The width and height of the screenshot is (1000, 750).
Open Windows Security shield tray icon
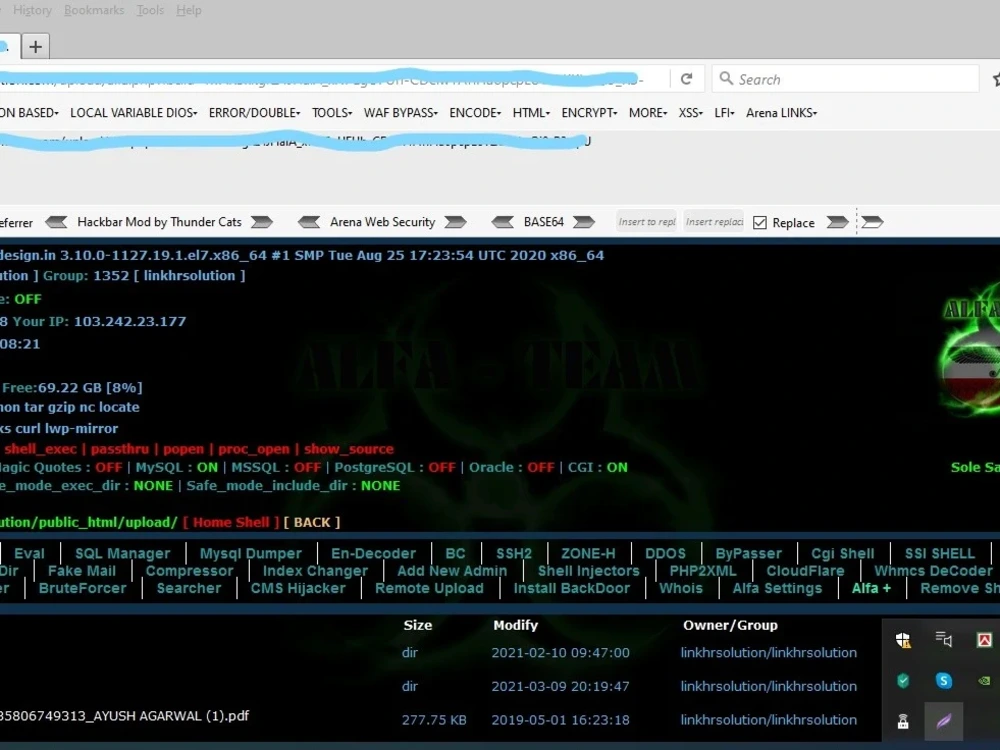click(903, 640)
